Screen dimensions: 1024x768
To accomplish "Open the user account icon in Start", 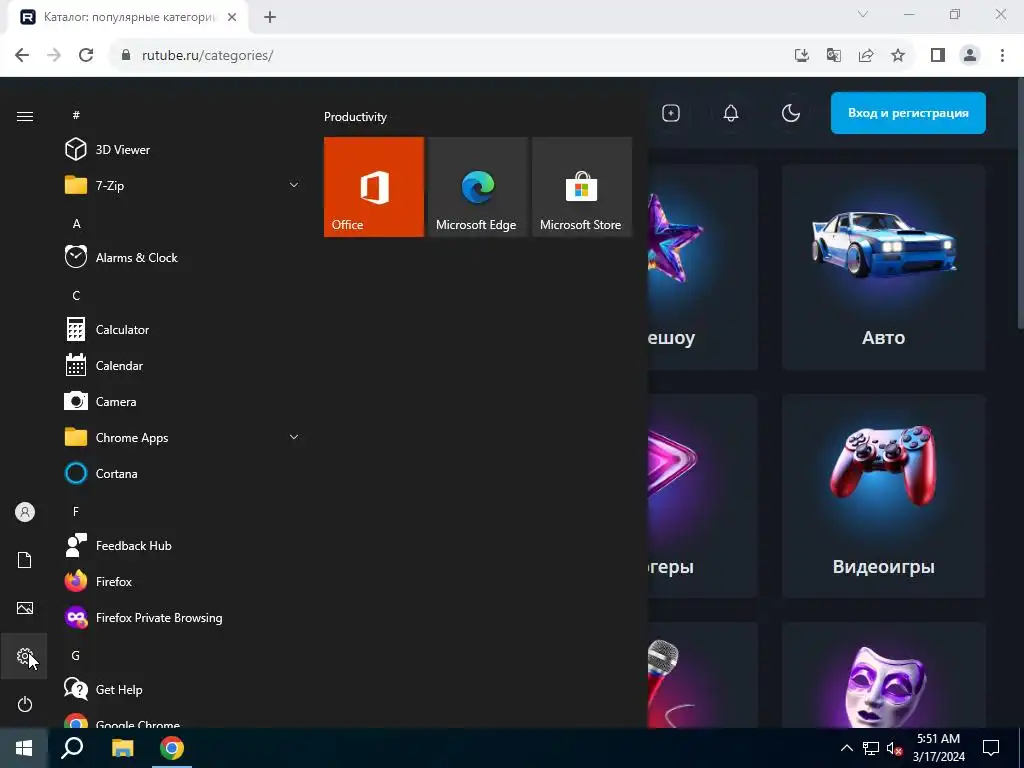I will pos(25,512).
